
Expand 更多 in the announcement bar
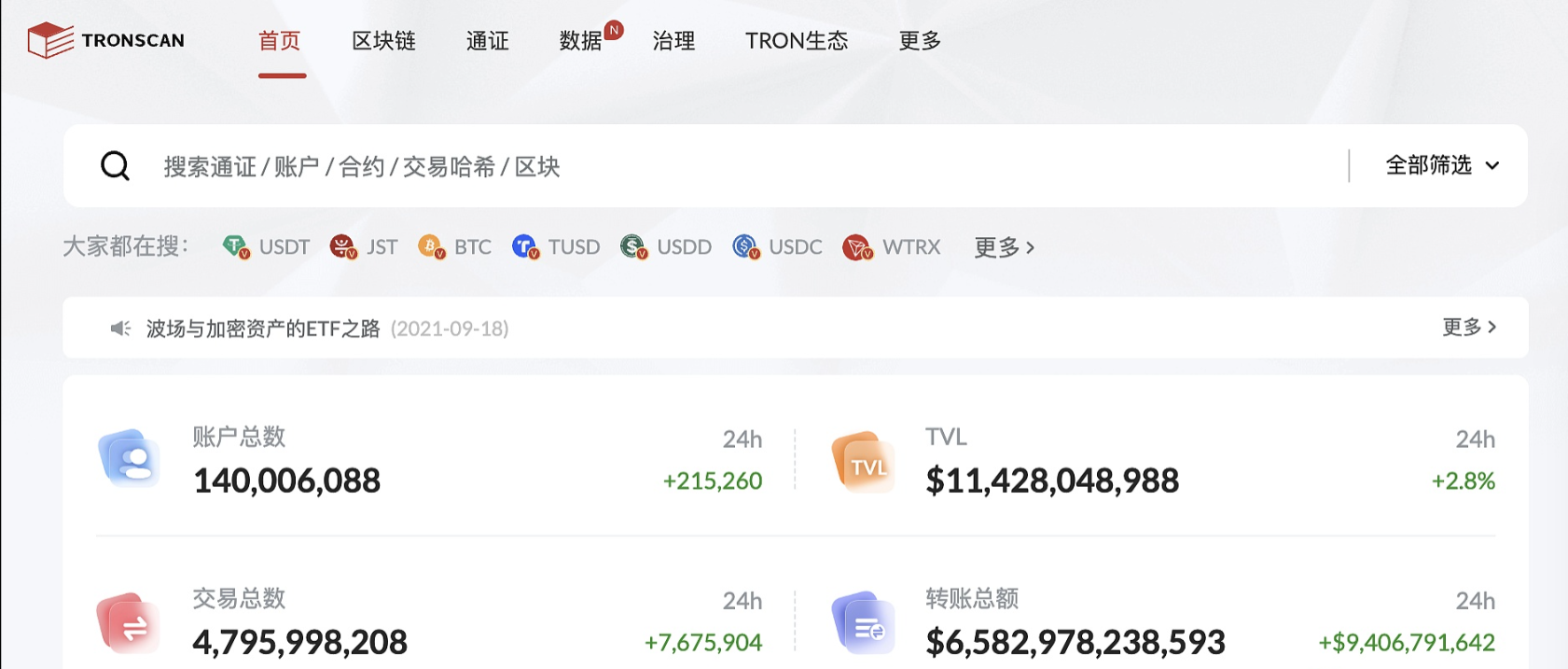[x=1468, y=328]
